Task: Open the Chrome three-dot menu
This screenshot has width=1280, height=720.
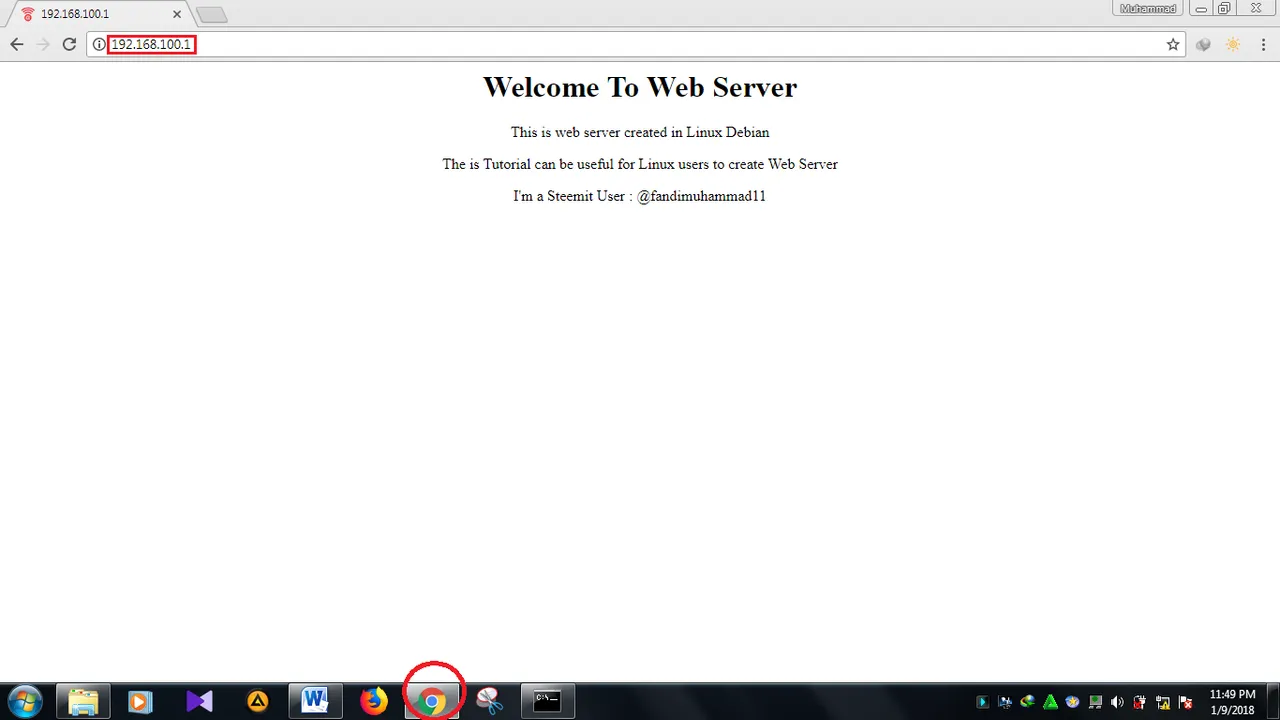Action: [1265, 44]
